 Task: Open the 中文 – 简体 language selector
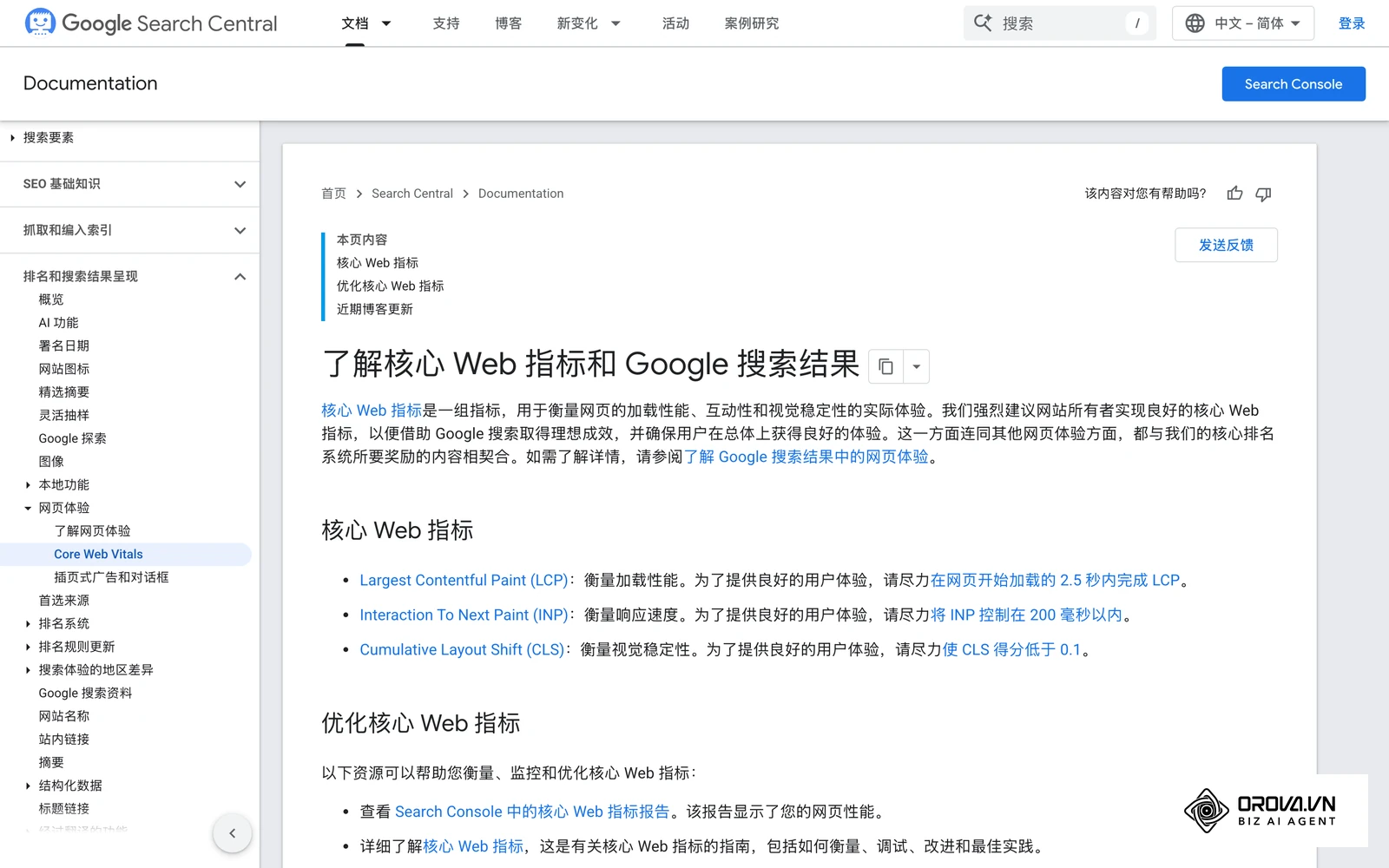(x=1242, y=23)
